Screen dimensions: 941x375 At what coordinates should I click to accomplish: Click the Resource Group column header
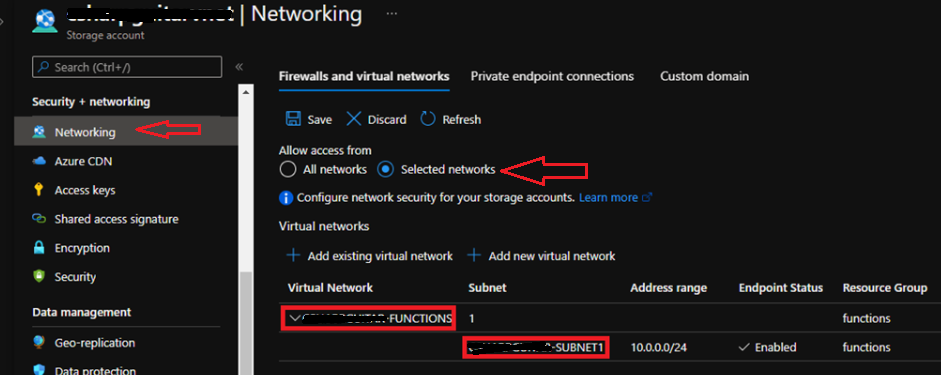pyautogui.click(x=885, y=288)
